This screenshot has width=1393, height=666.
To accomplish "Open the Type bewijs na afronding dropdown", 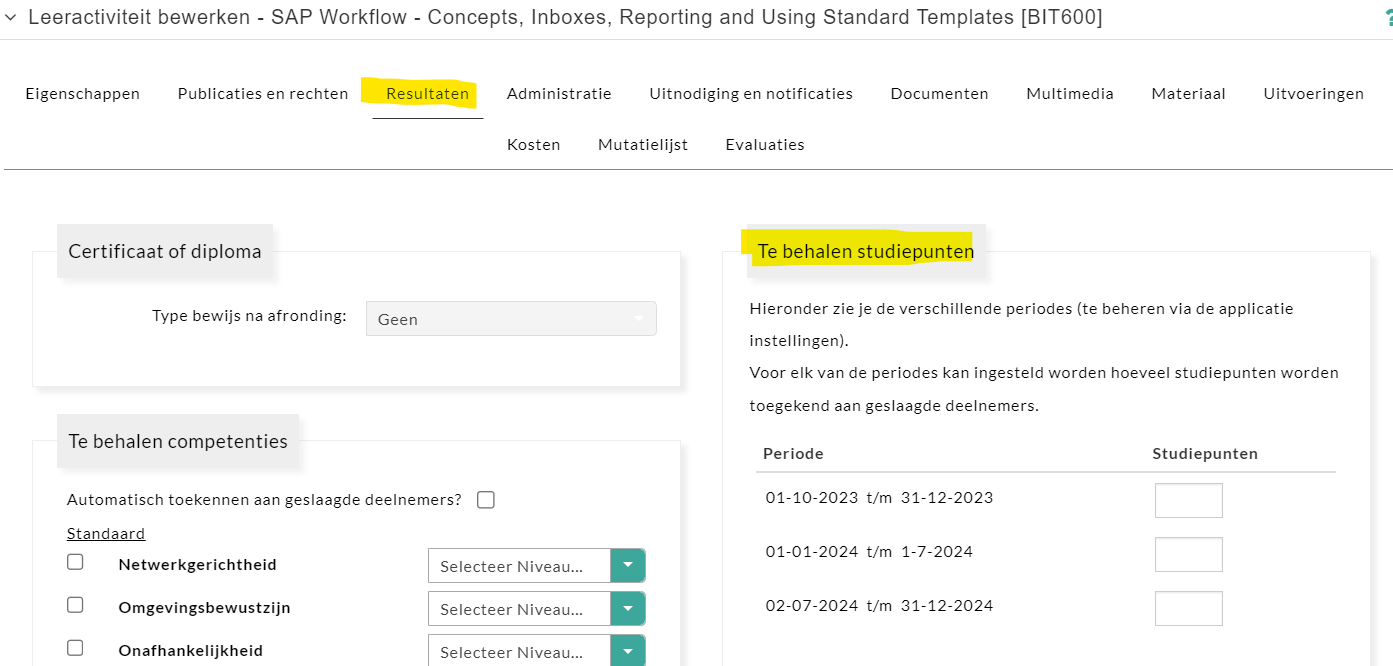I will tap(511, 319).
